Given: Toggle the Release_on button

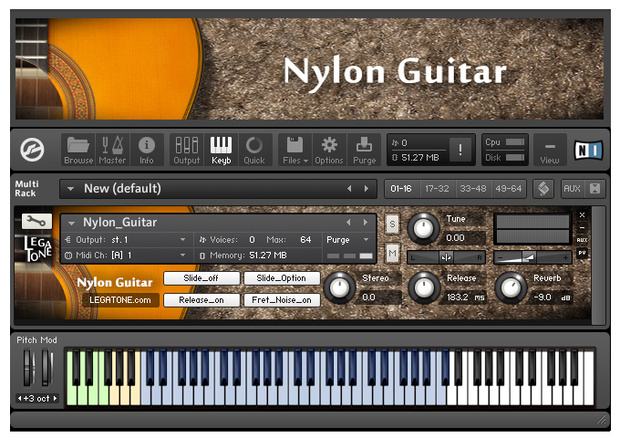Looking at the screenshot, I should click(201, 300).
